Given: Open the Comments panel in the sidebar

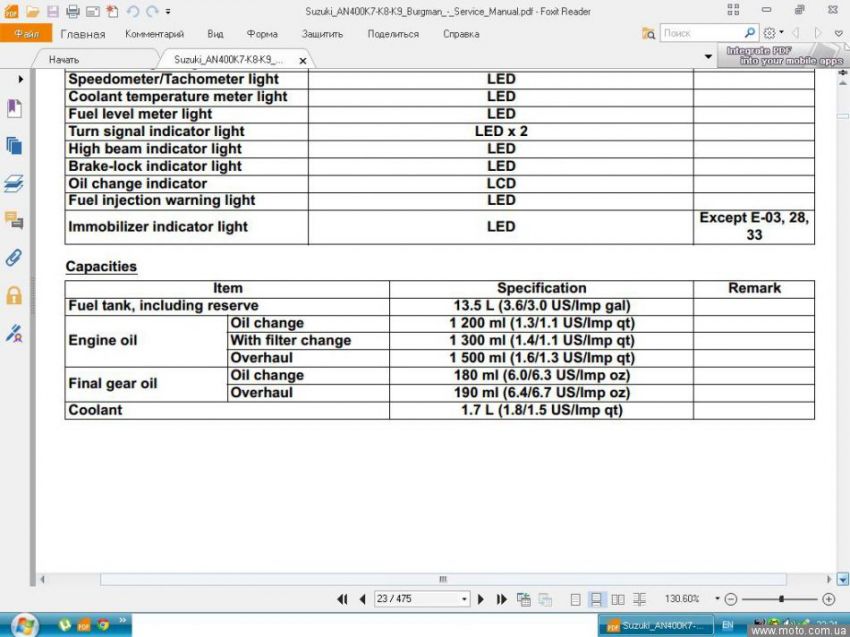Looking at the screenshot, I should [x=14, y=220].
